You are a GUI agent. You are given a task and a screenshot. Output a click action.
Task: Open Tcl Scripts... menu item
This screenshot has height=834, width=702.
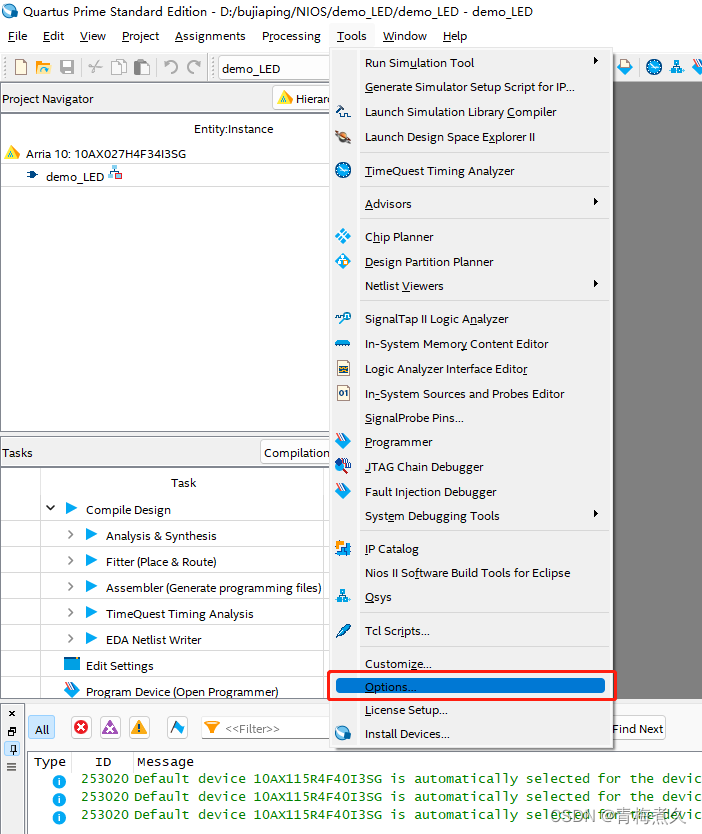[471, 631]
